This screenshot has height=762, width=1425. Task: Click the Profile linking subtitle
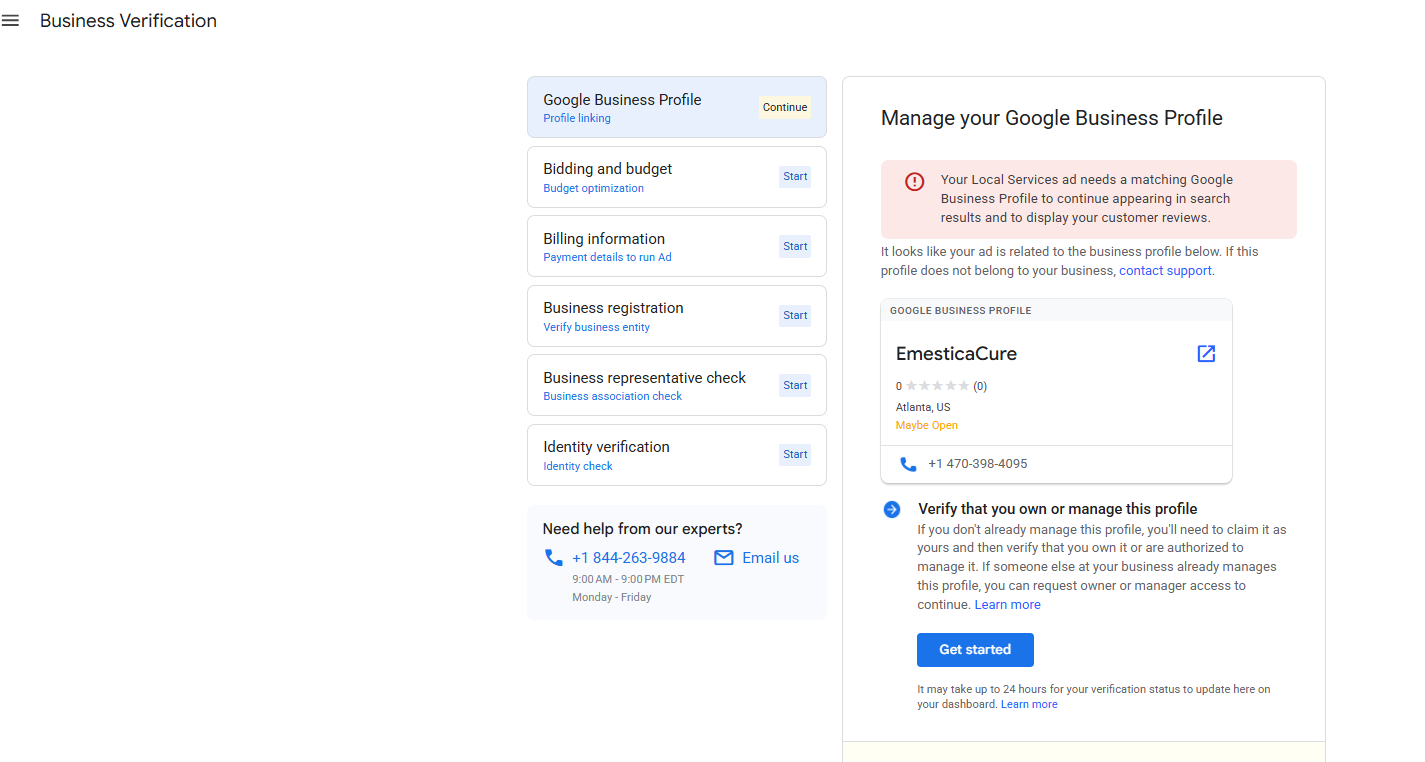pyautogui.click(x=577, y=118)
